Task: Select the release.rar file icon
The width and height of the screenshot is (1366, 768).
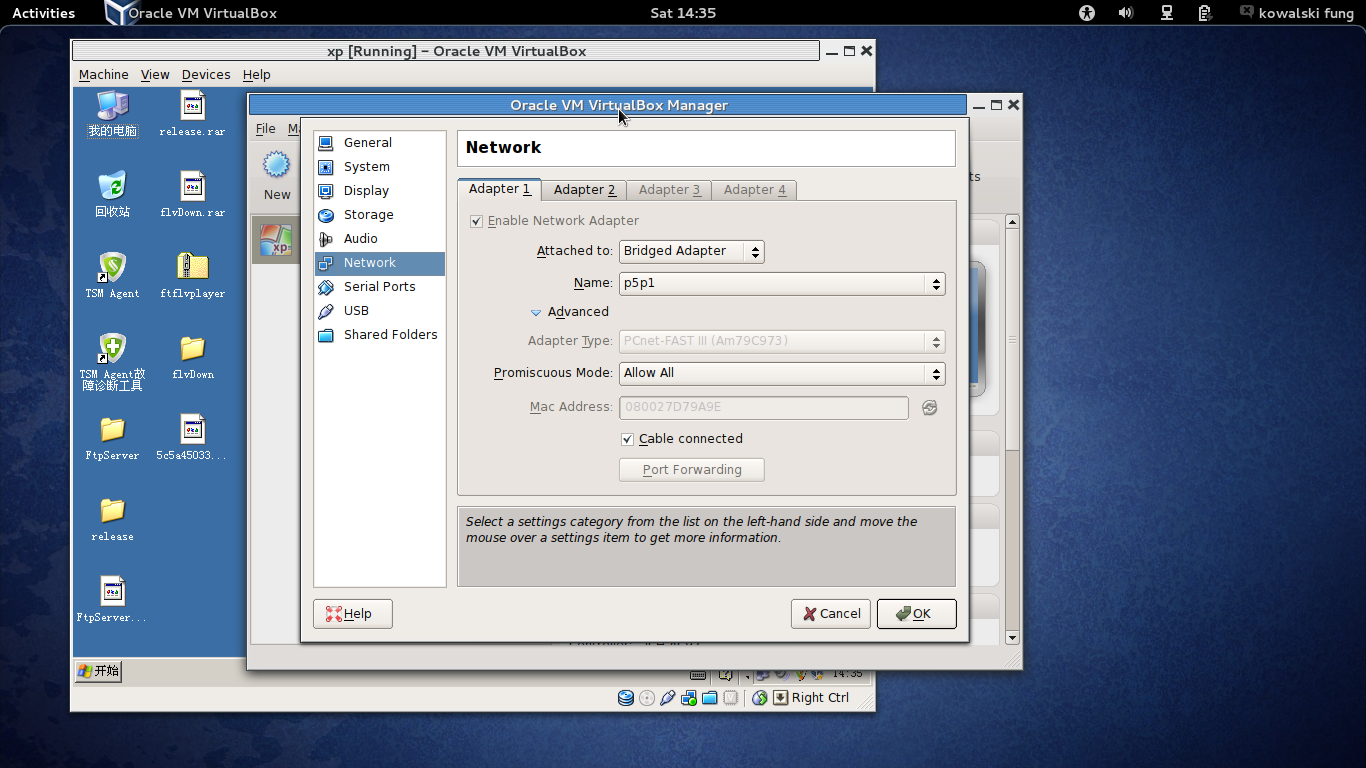Action: [192, 113]
